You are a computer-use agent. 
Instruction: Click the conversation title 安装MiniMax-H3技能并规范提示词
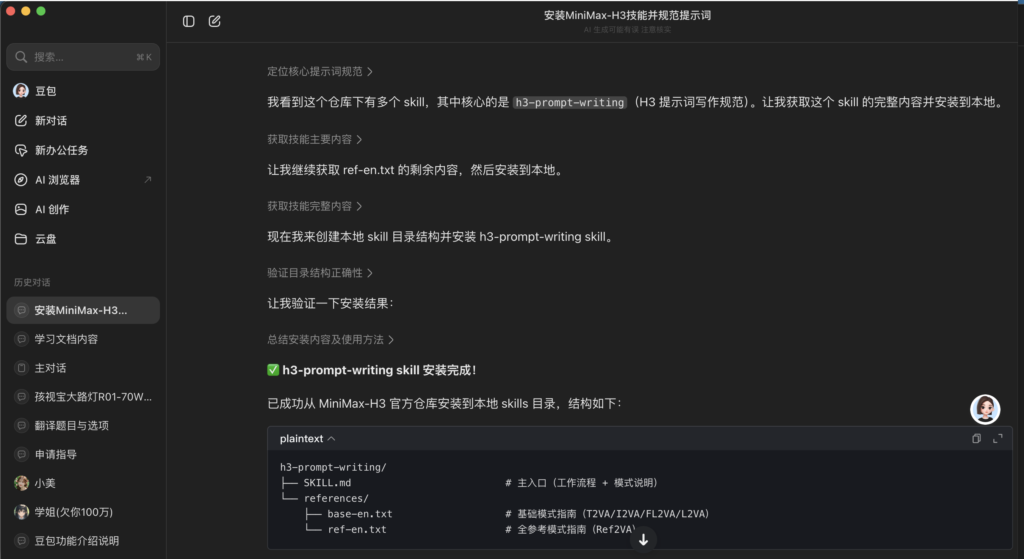628,15
